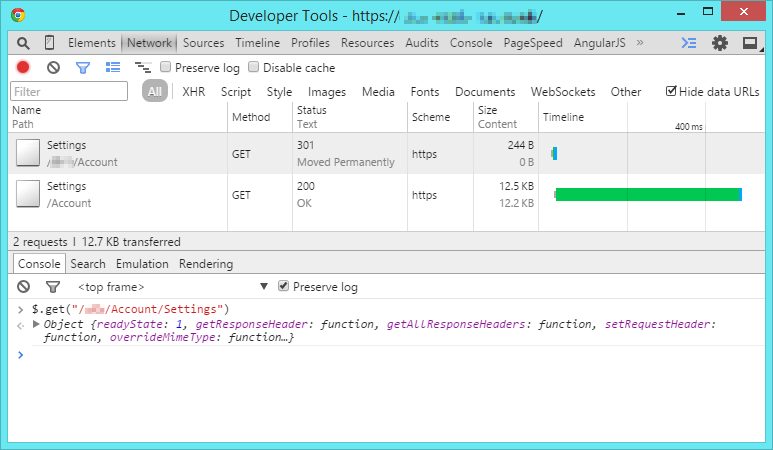The width and height of the screenshot is (773, 450).
Task: Select the Settings request with 200 OK
Action: [x=386, y=194]
